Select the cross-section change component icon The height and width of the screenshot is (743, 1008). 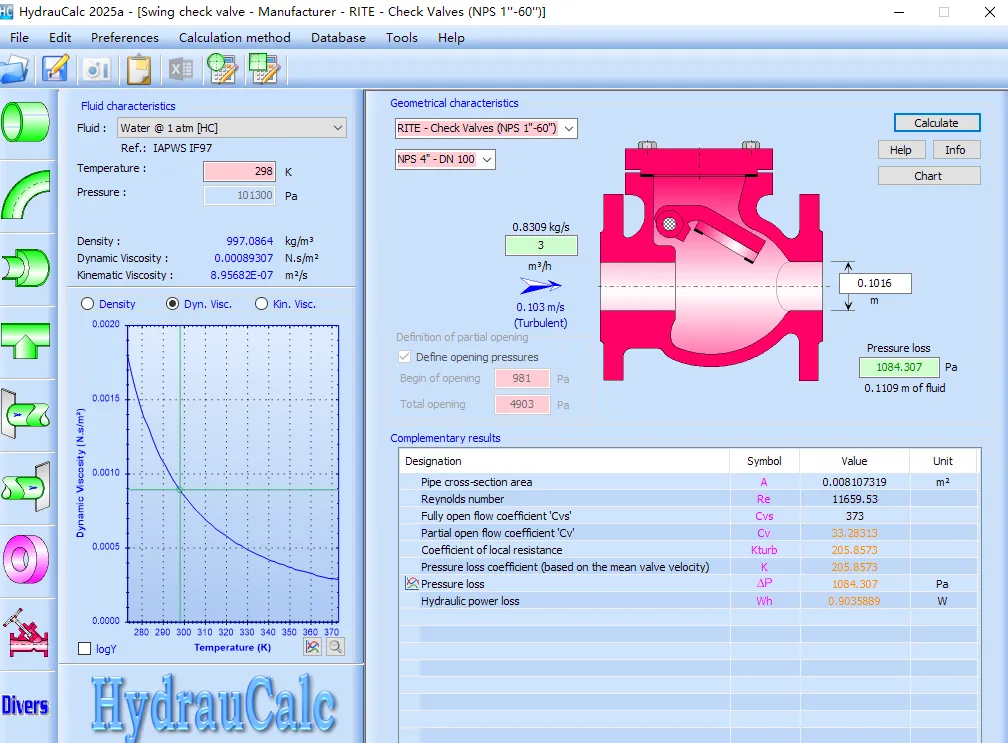[26, 267]
